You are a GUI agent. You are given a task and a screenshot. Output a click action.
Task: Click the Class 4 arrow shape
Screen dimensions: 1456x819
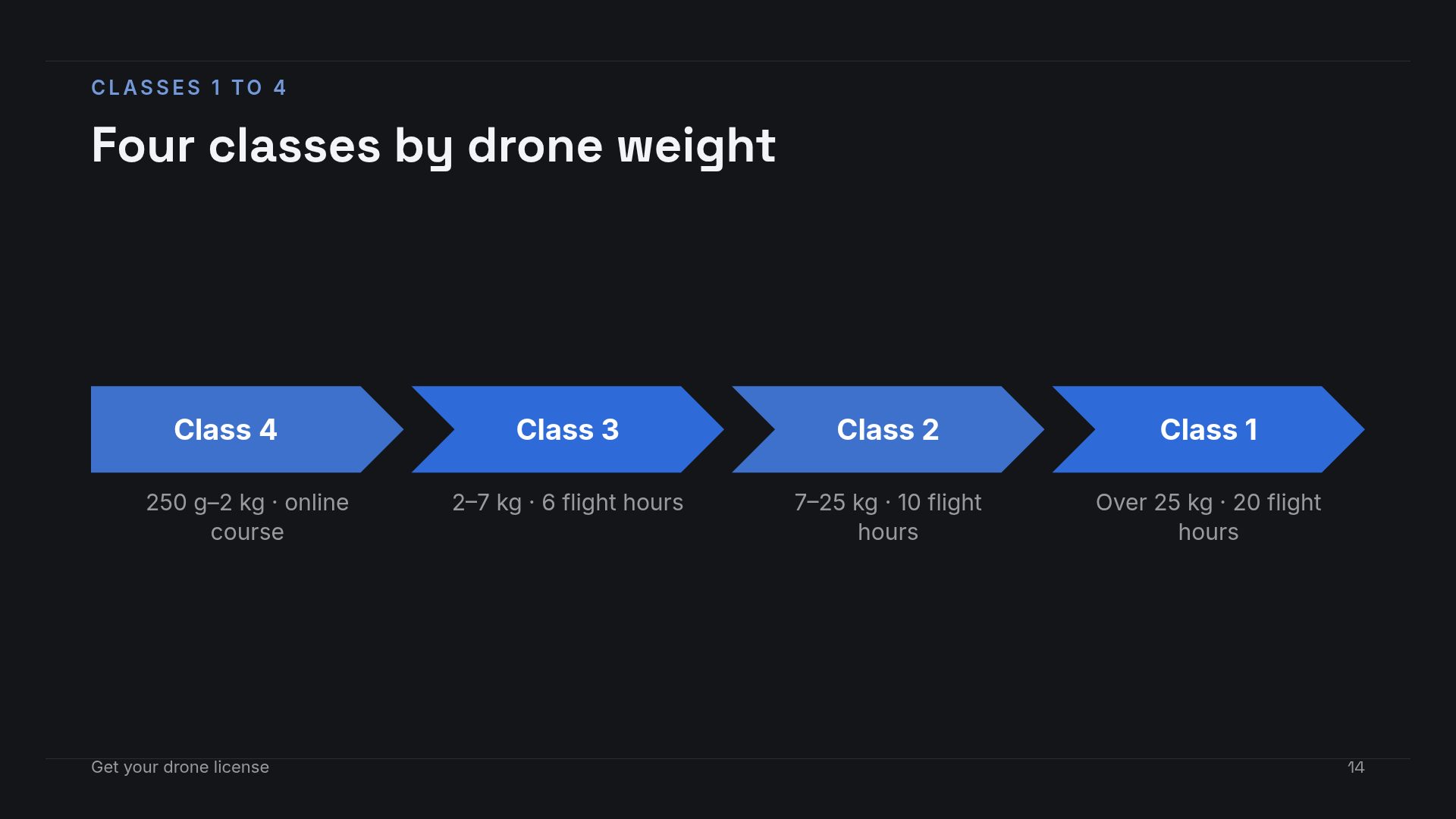point(247,429)
